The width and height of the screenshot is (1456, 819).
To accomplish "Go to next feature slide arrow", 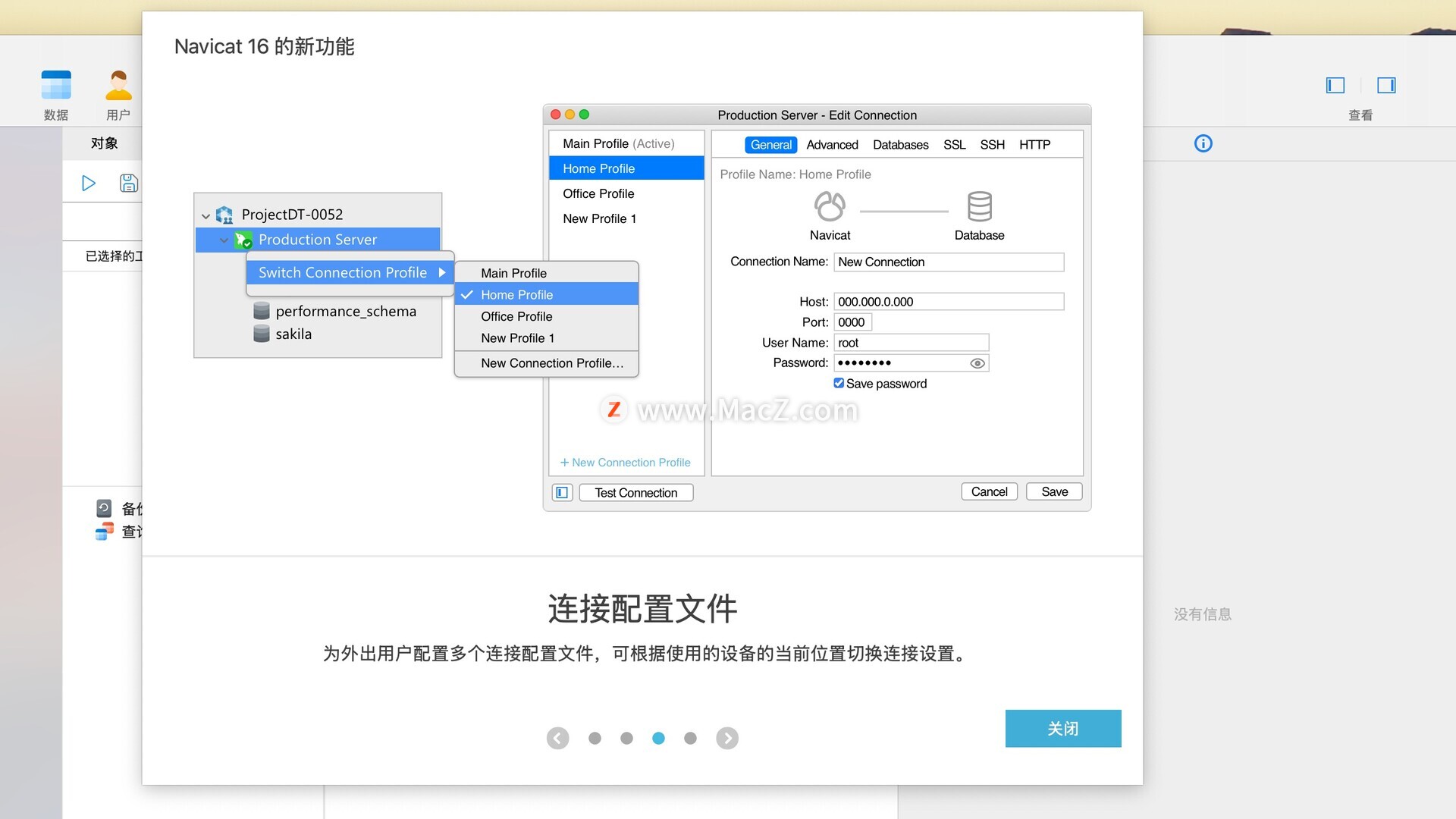I will pos(726,738).
